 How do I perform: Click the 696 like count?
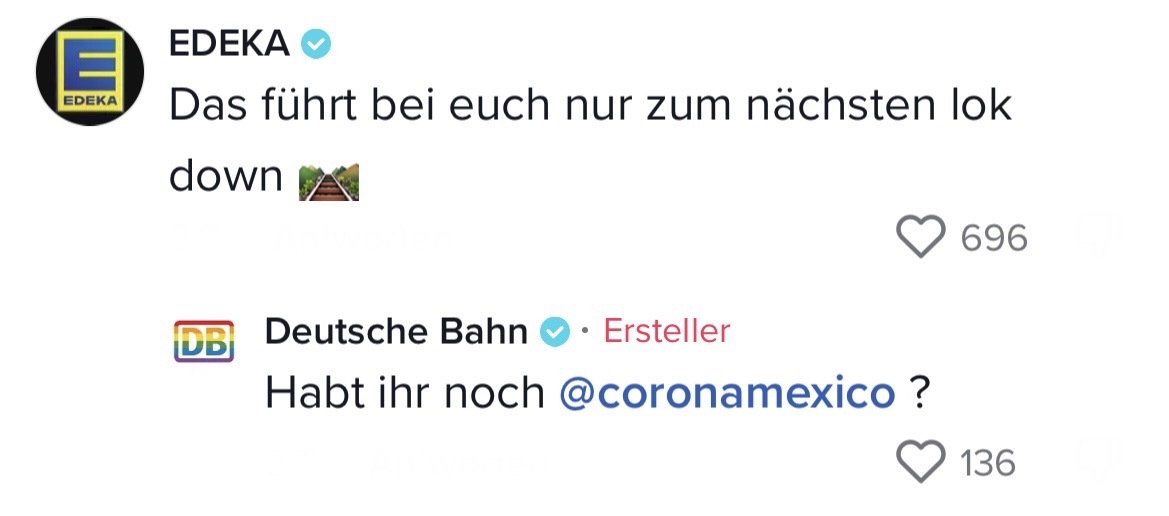[993, 238]
